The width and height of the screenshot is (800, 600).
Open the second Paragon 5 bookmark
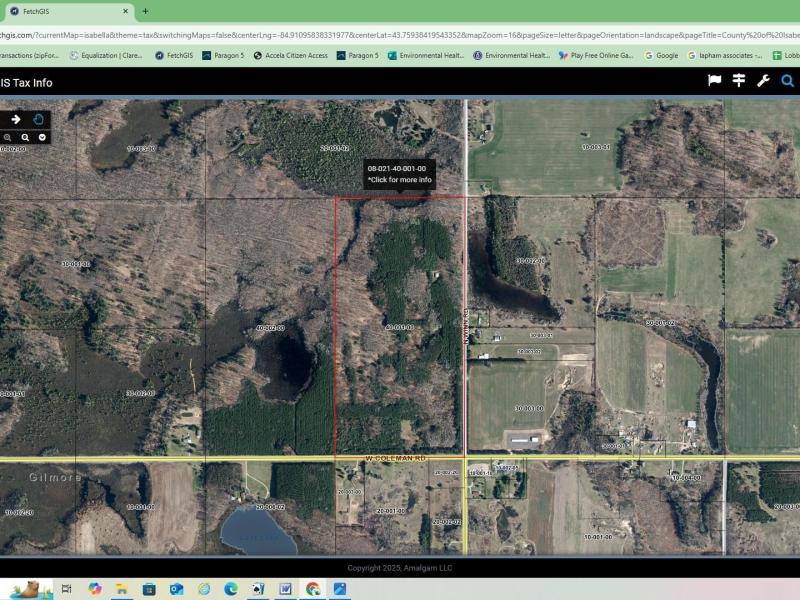pyautogui.click(x=358, y=55)
